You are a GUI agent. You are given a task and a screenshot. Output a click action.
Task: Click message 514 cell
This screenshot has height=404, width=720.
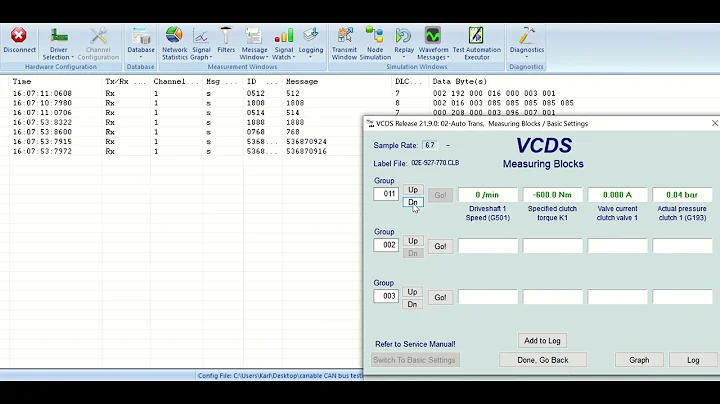click(x=292, y=112)
